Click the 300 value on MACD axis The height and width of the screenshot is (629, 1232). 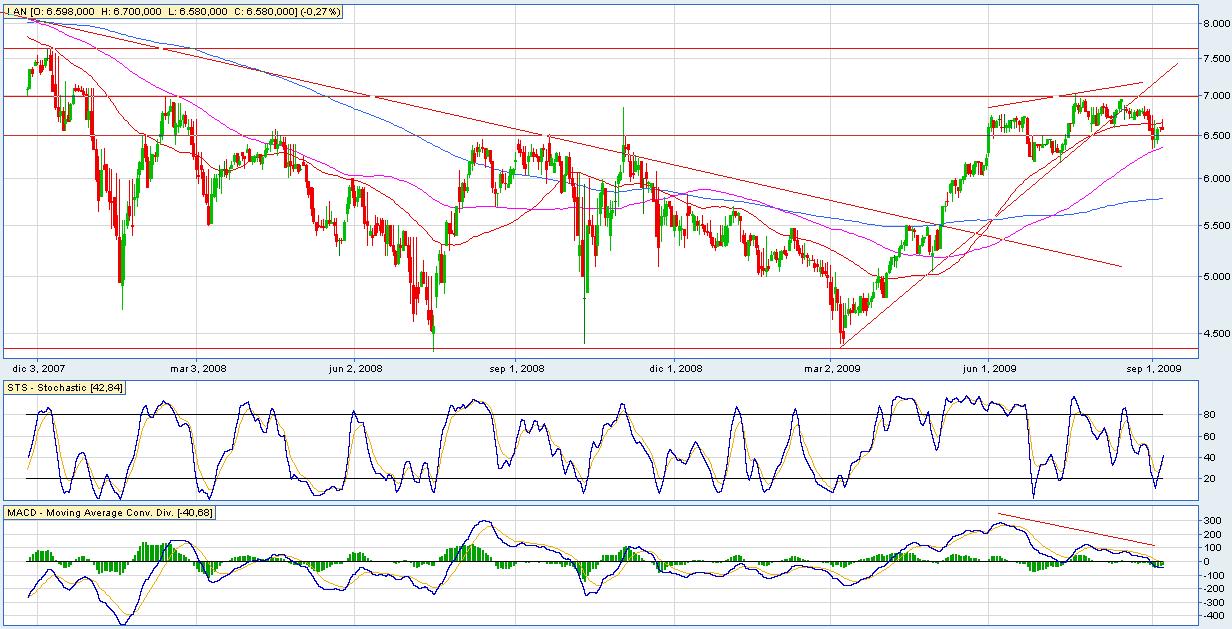(x=1210, y=521)
